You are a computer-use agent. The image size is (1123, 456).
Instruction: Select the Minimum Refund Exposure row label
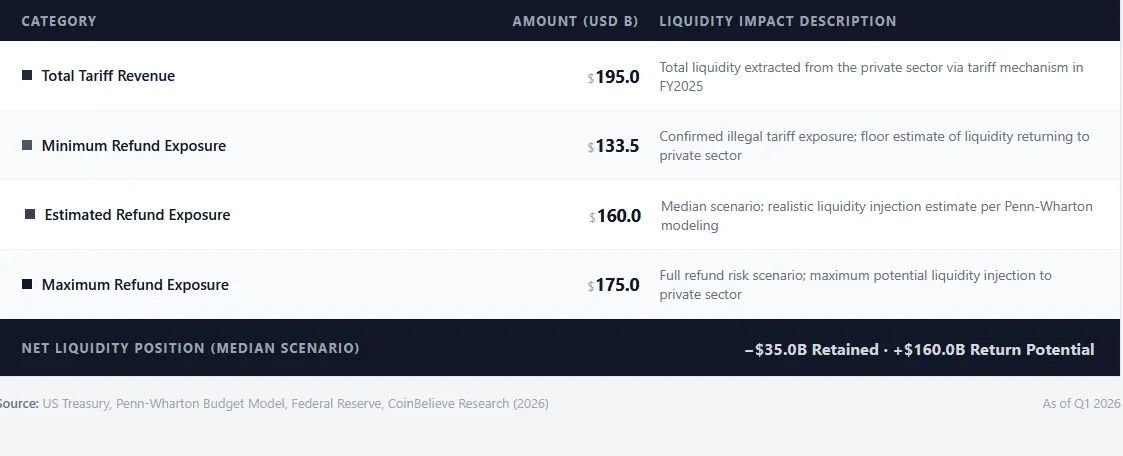tap(134, 146)
